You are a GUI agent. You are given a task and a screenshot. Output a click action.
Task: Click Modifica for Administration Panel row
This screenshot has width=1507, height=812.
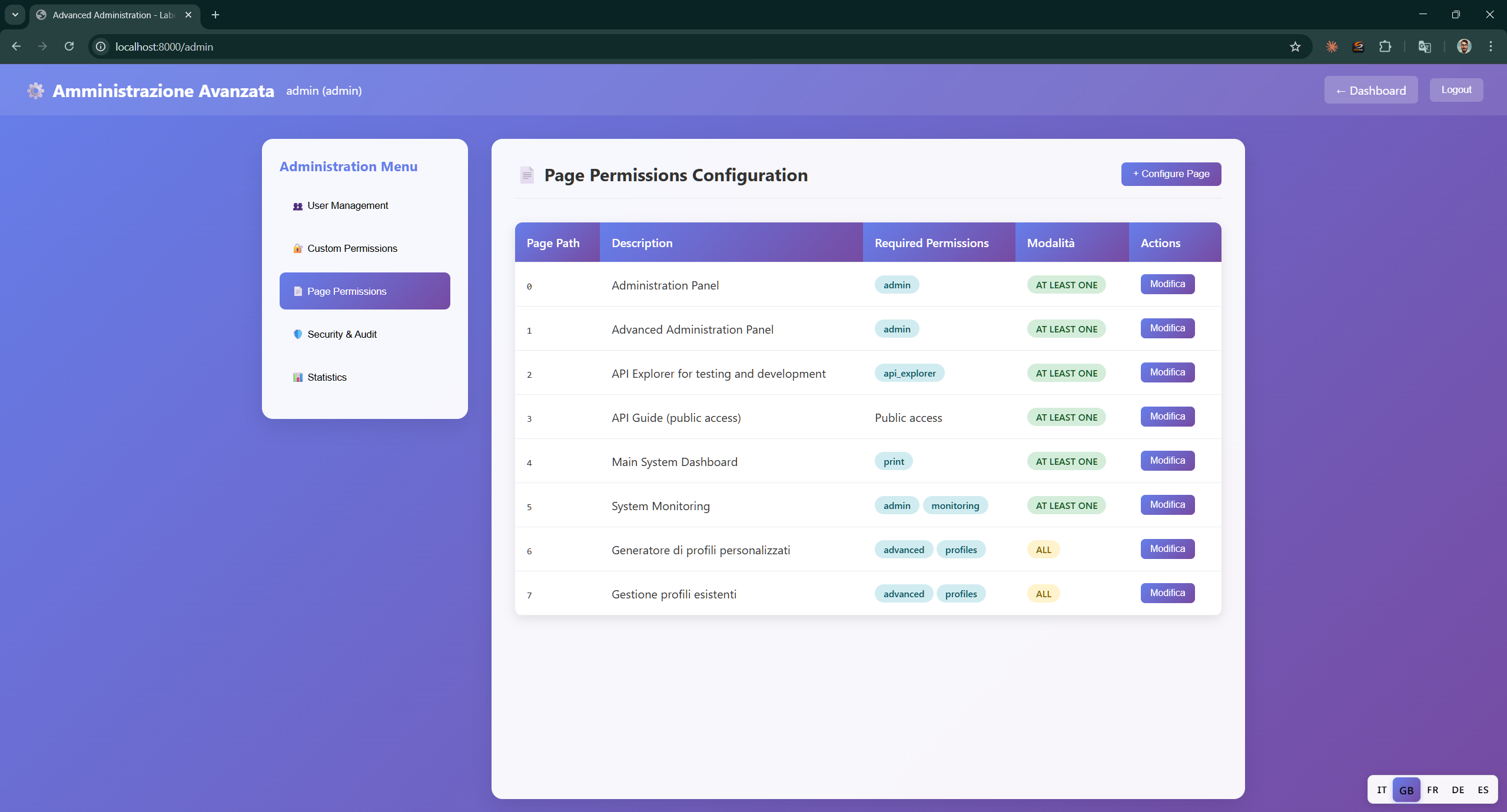click(1167, 284)
